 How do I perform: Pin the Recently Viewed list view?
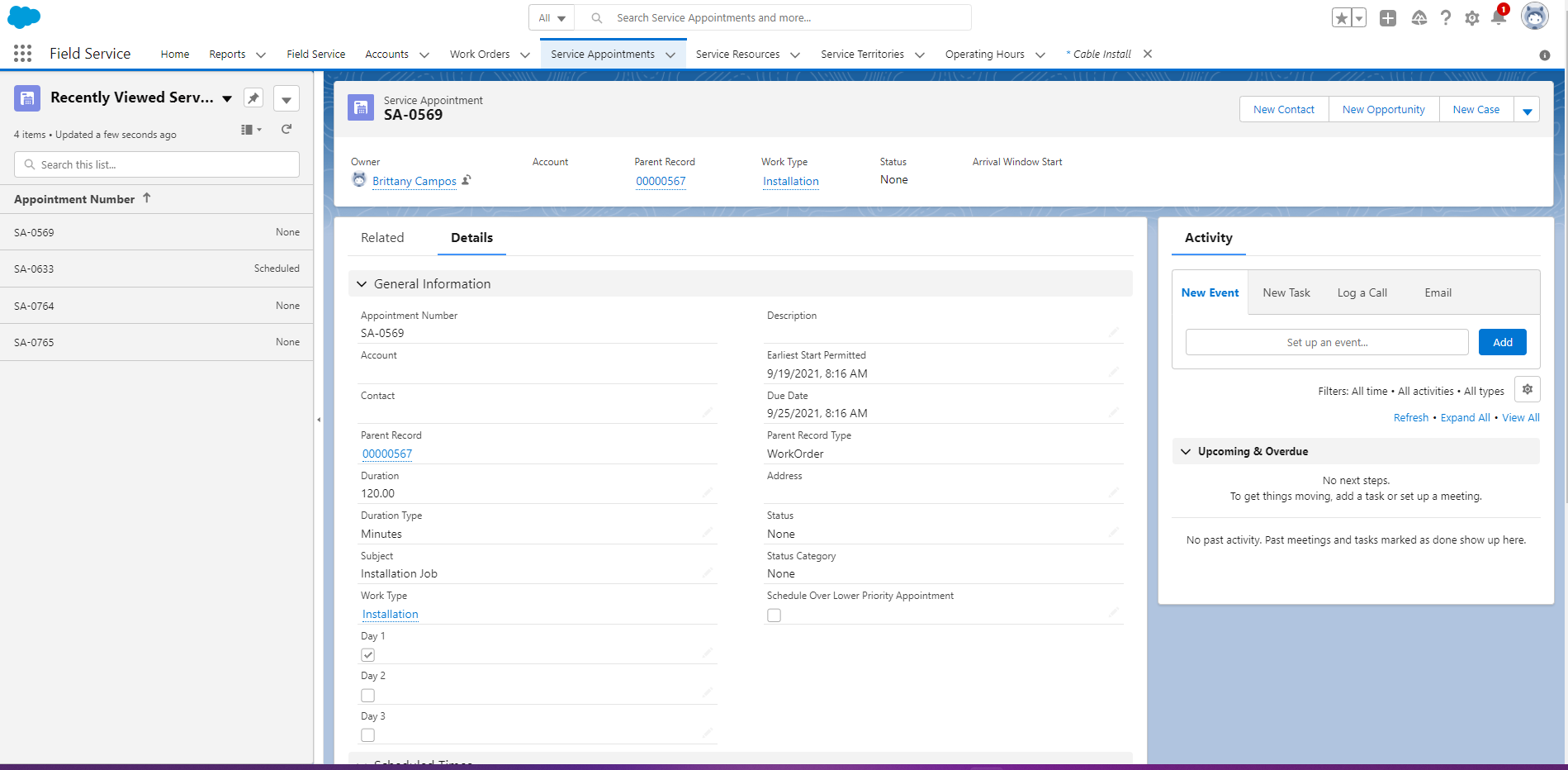pos(253,98)
